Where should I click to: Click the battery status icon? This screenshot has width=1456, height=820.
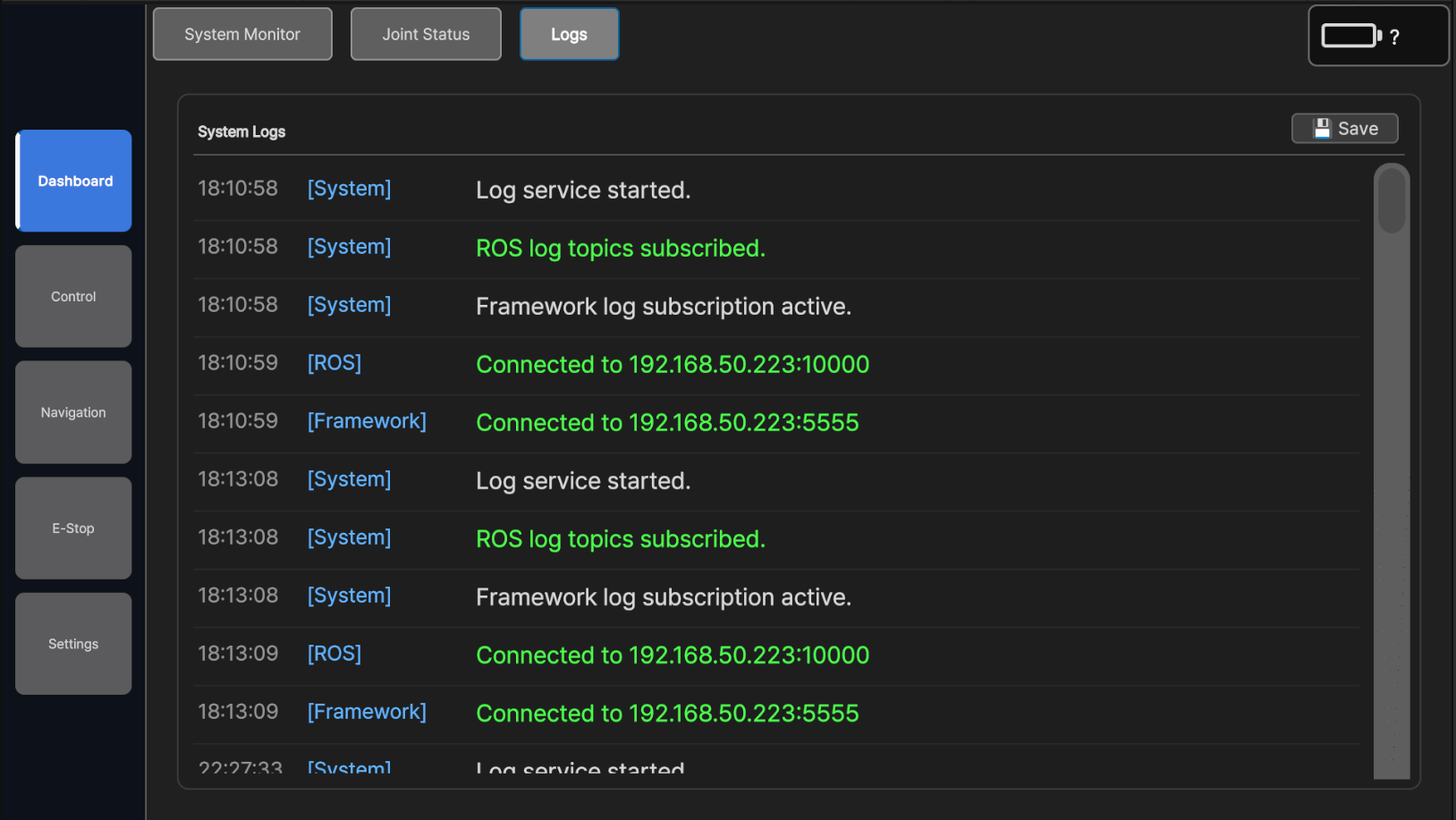click(1350, 36)
